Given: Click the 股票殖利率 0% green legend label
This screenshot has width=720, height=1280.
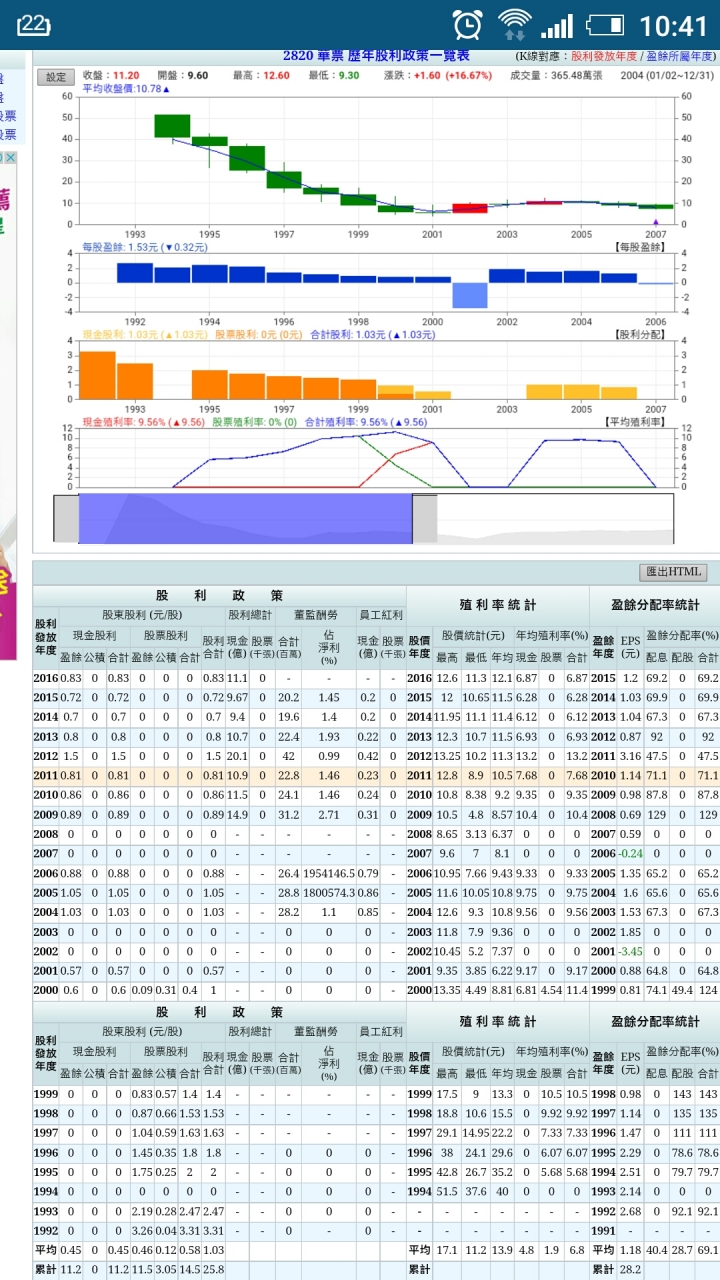Looking at the screenshot, I should (x=254, y=422).
